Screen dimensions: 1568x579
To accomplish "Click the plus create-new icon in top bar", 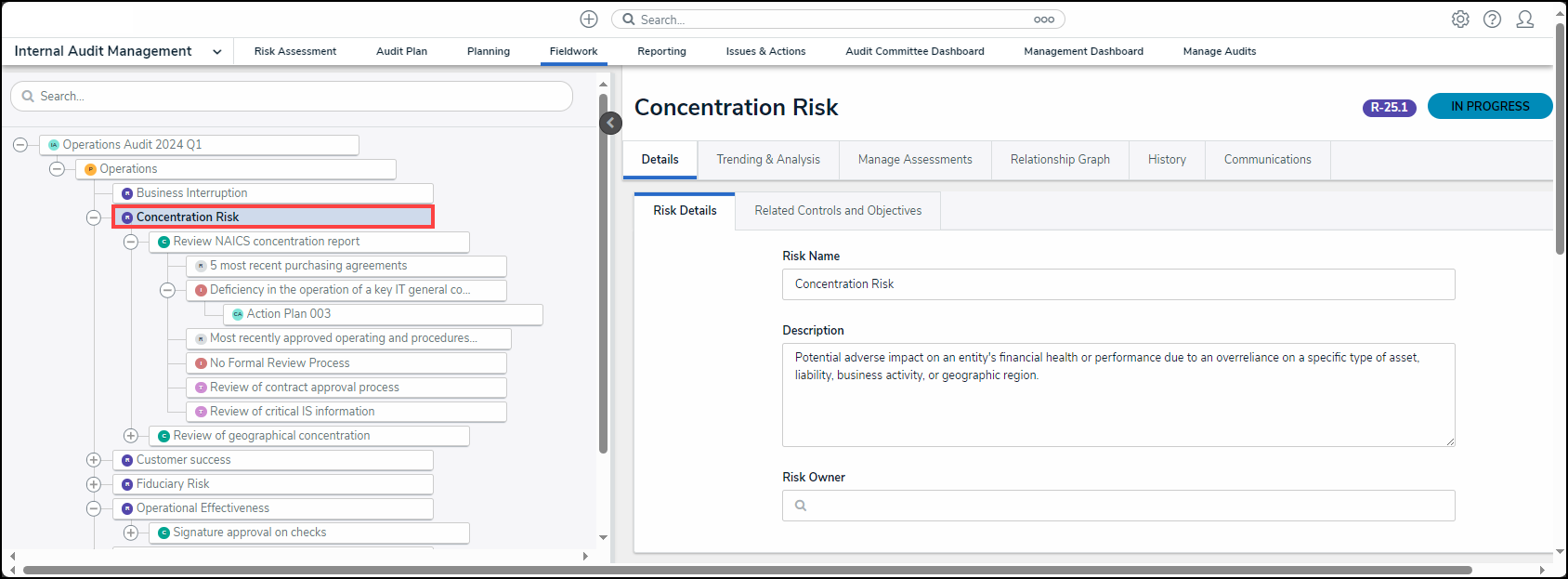I will tap(589, 20).
